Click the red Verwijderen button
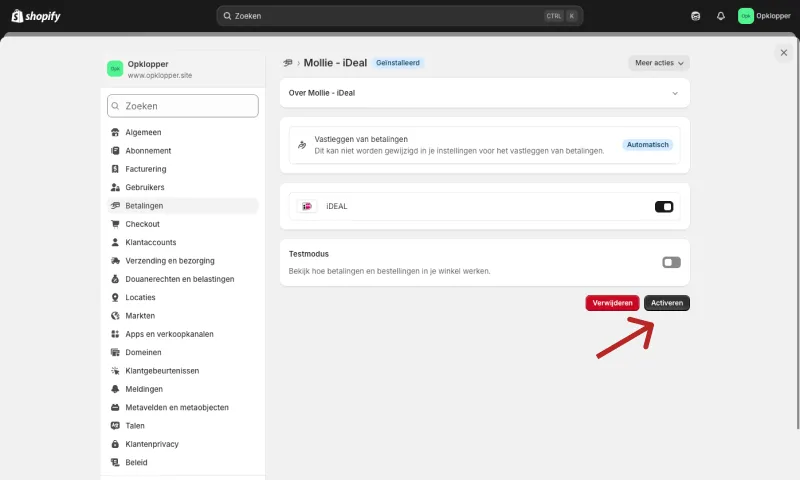The image size is (800, 480). 612,303
